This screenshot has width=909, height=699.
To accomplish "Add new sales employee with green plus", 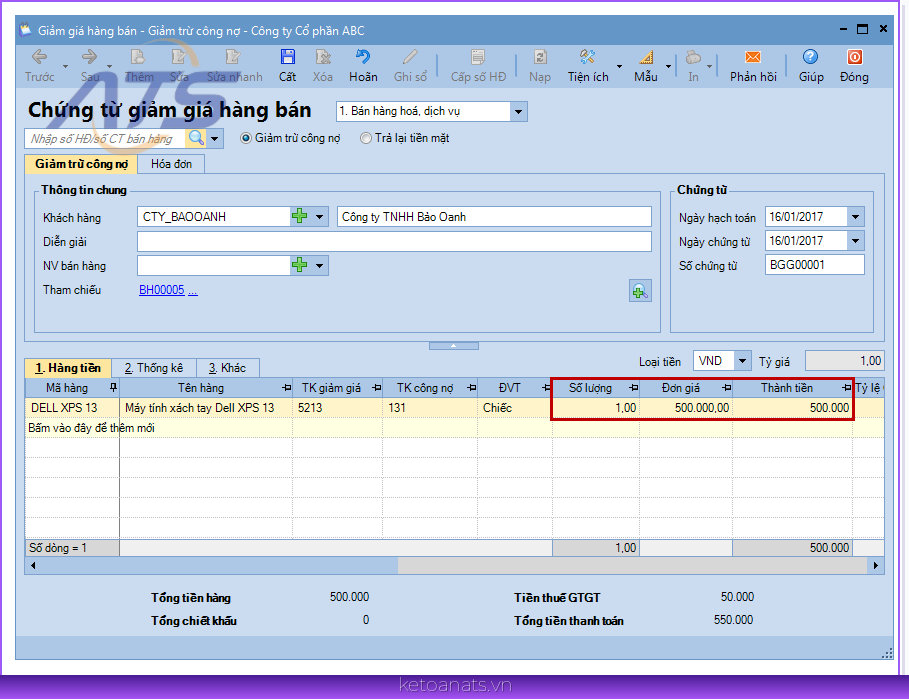I will point(299,265).
